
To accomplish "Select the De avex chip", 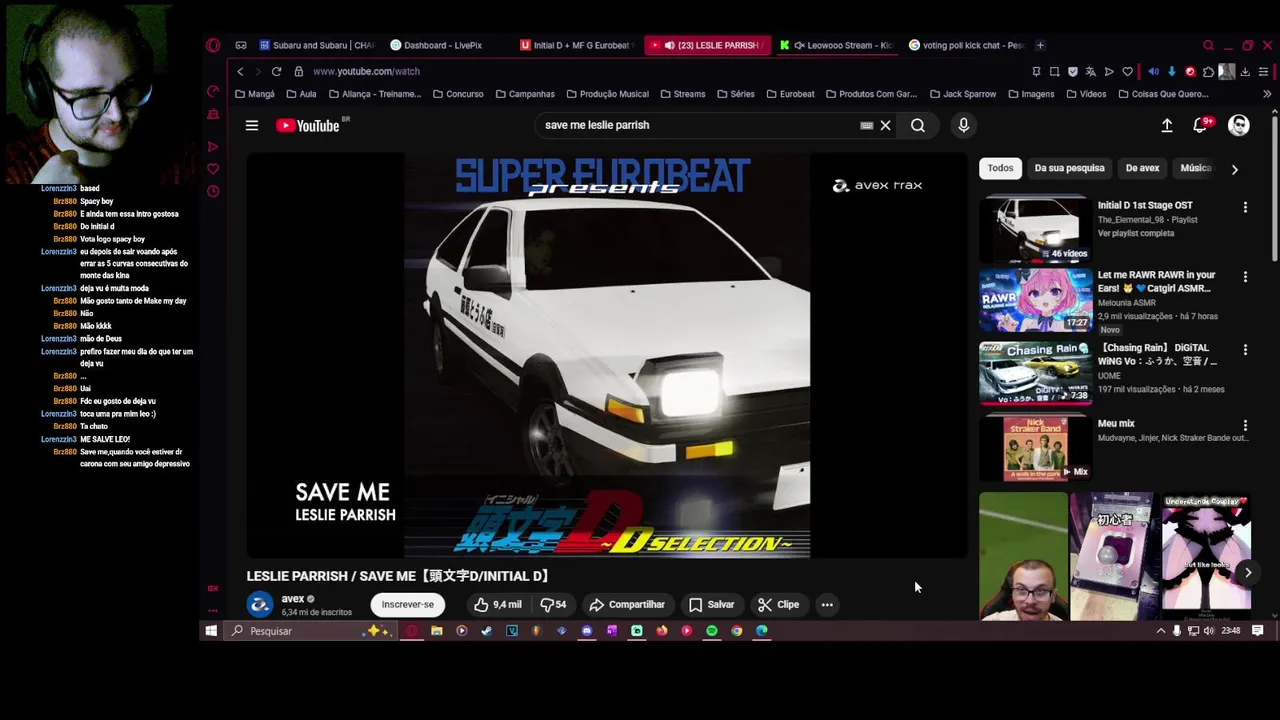I will [1142, 168].
